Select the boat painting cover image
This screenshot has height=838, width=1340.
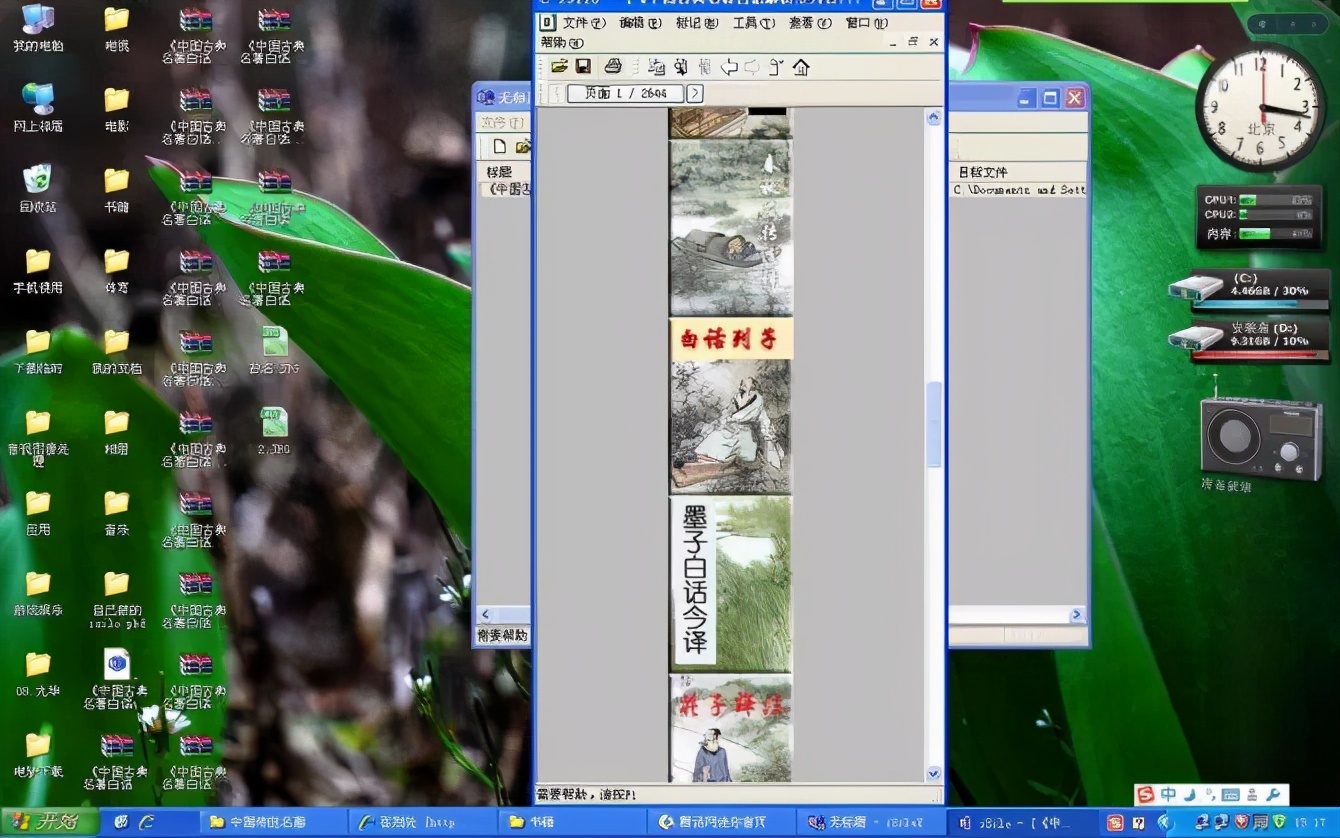731,228
